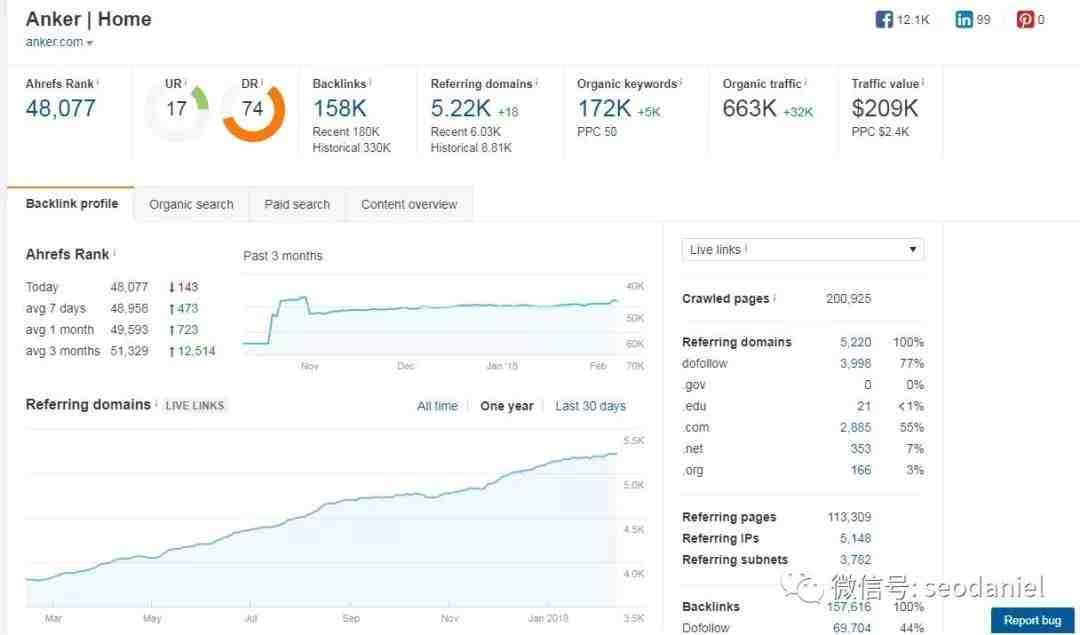
Task: Click the Backlinks info icon
Action: [371, 83]
